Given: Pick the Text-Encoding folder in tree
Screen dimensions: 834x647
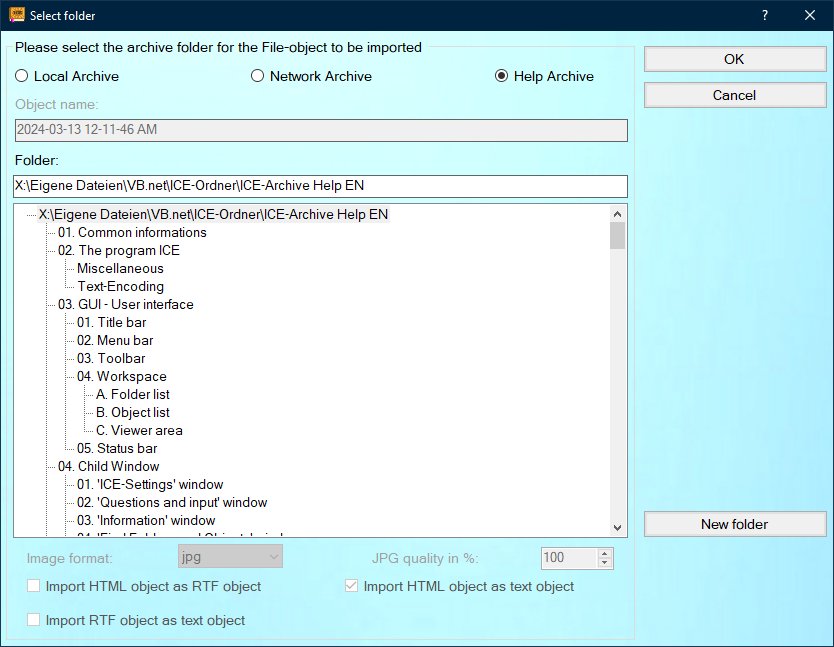Looking at the screenshot, I should (120, 286).
